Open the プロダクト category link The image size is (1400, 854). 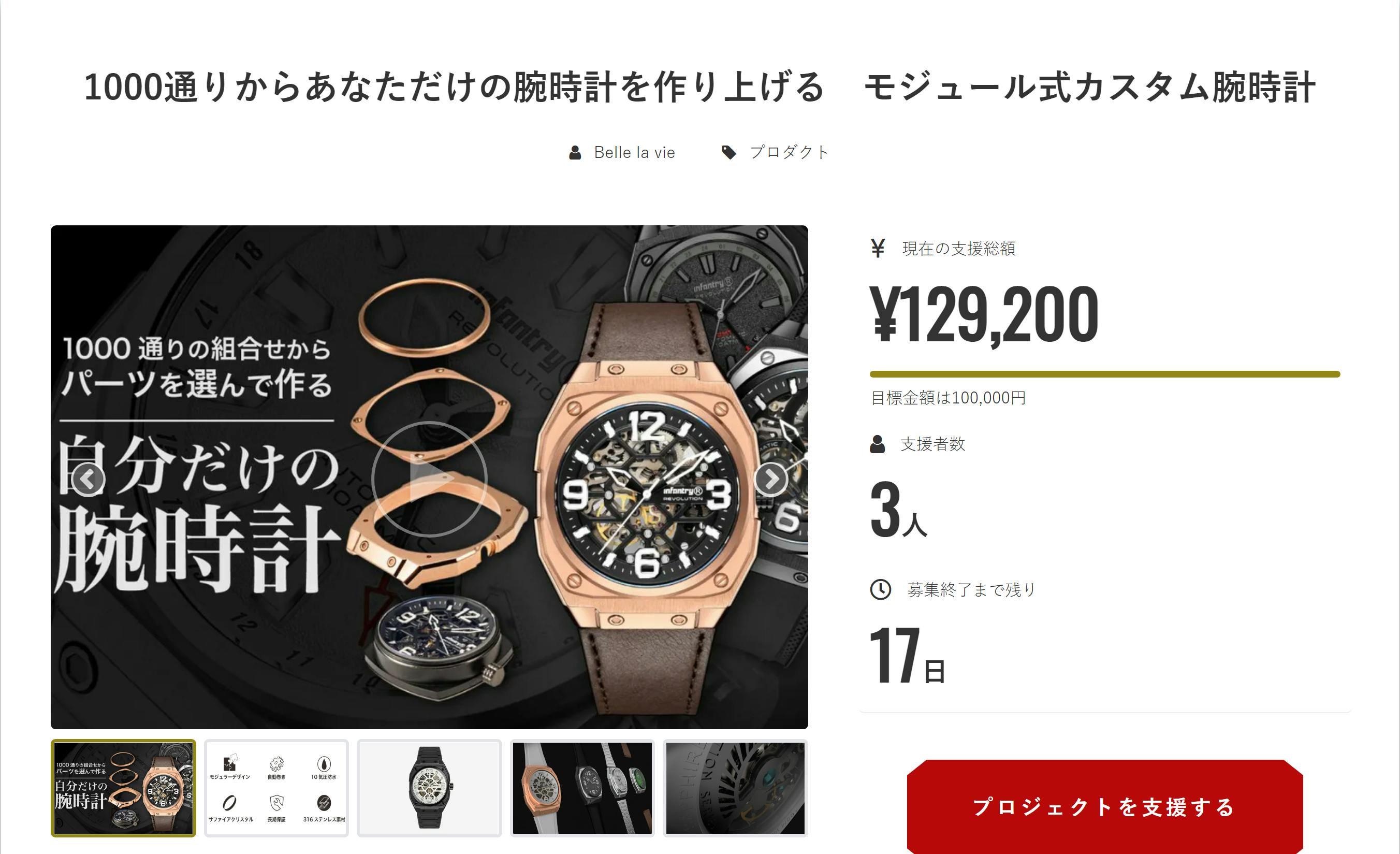click(789, 152)
